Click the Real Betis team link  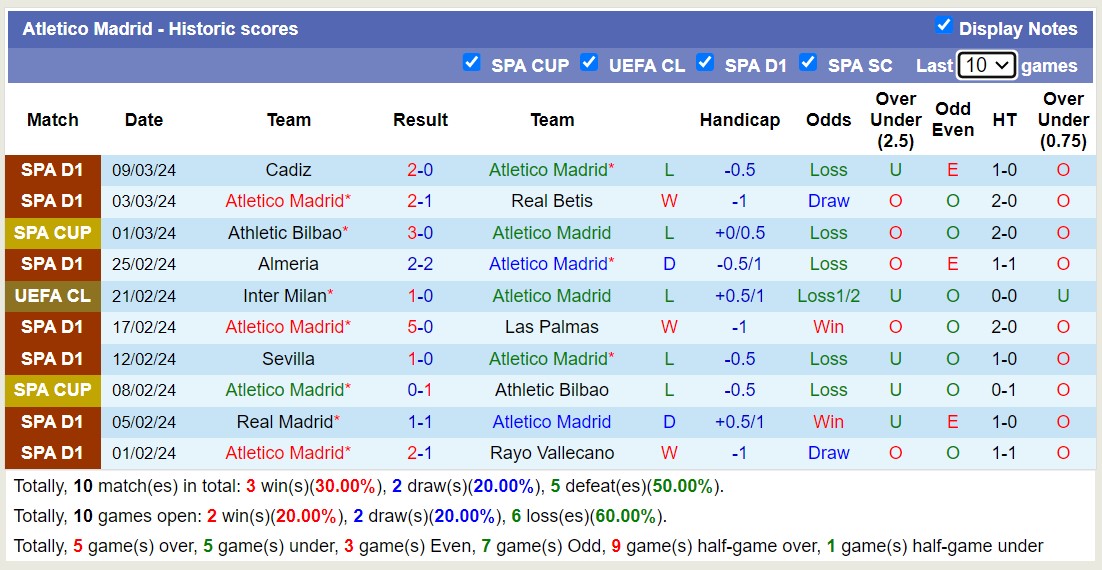(552, 201)
